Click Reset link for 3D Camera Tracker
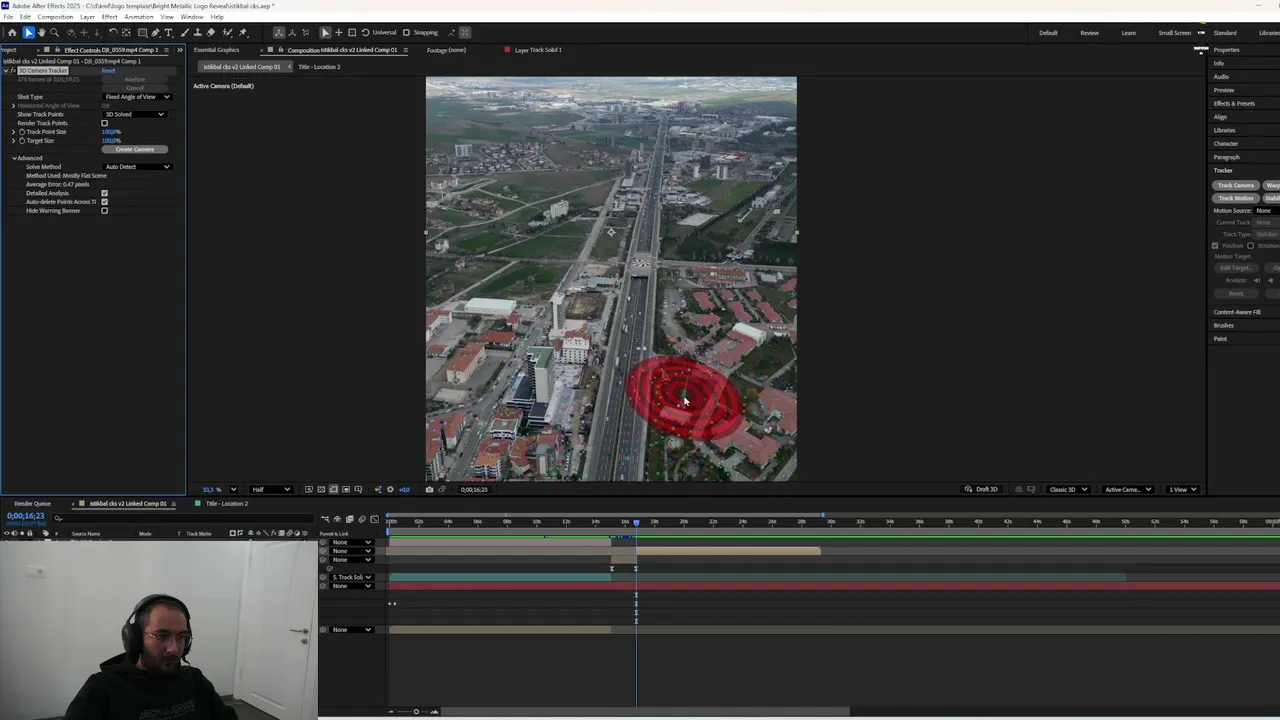Screen dimensions: 1280x720 pyautogui.click(x=108, y=71)
